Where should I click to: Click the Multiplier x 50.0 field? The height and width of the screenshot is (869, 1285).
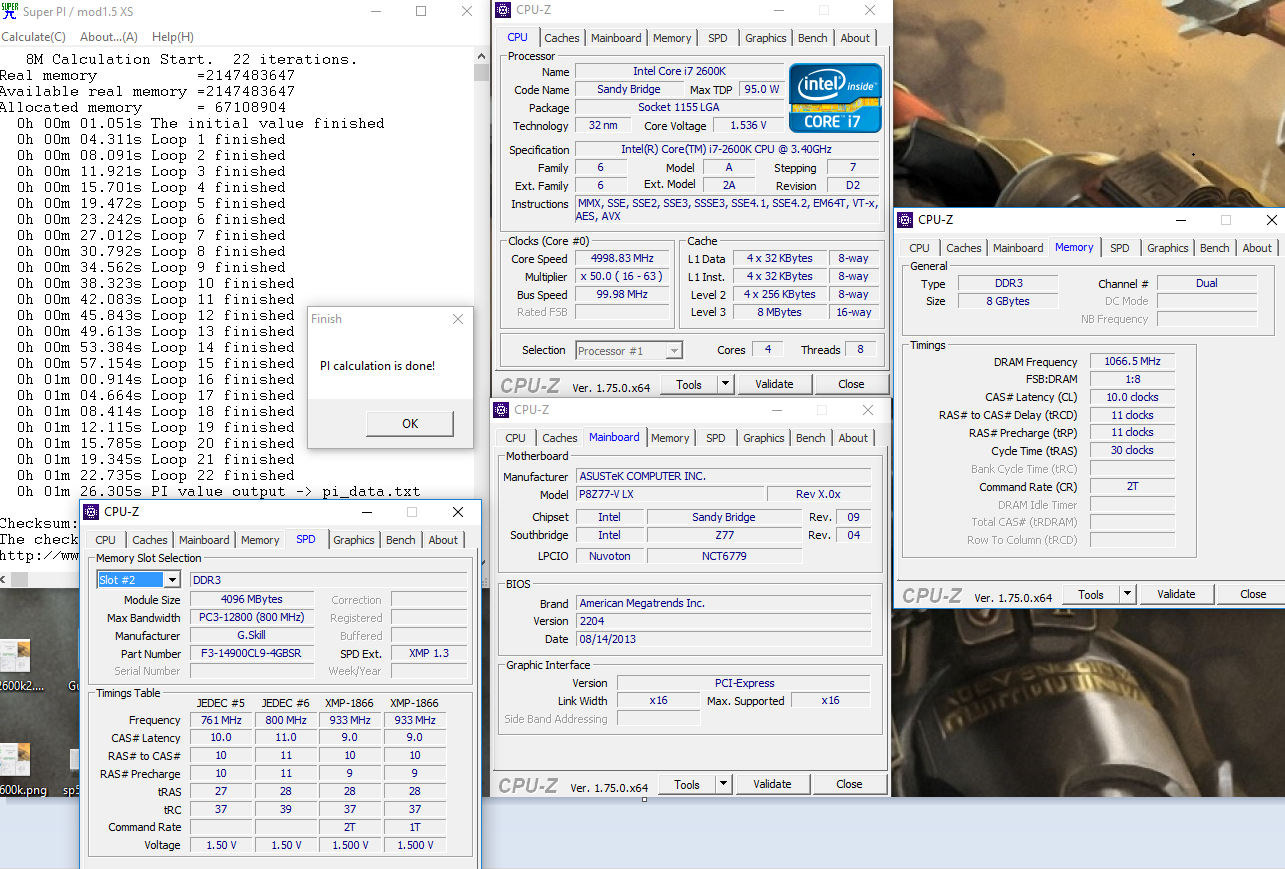click(624, 277)
